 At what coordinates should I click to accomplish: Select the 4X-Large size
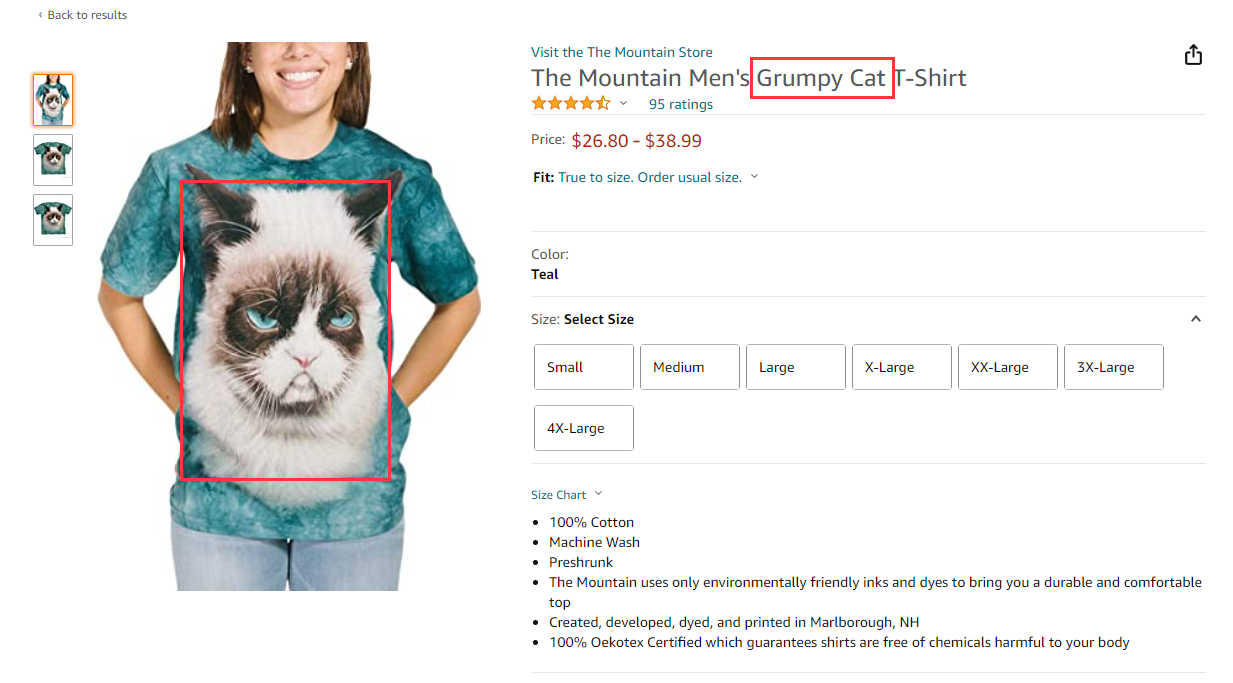[583, 427]
